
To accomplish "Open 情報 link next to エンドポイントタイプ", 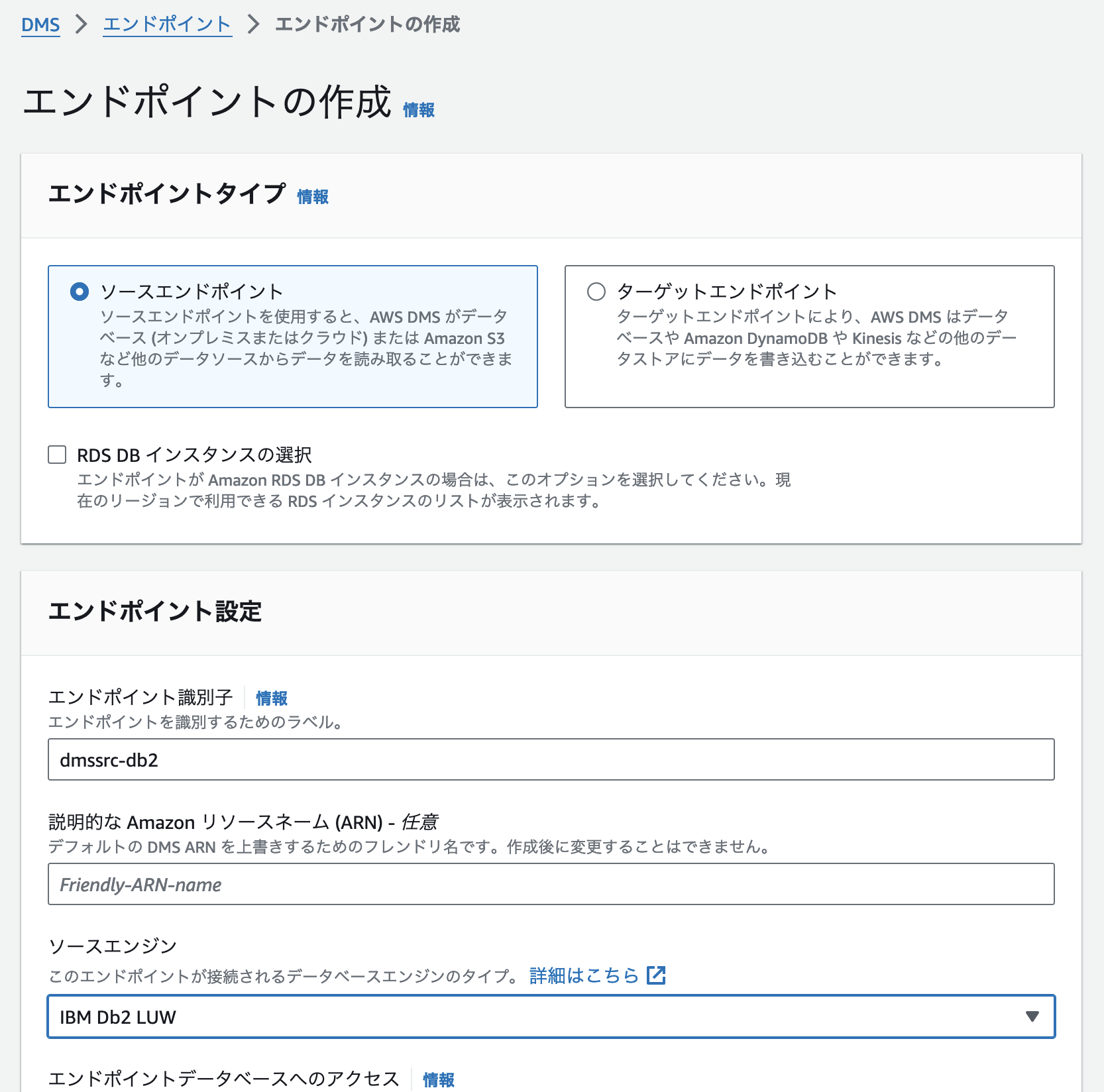I will (313, 197).
